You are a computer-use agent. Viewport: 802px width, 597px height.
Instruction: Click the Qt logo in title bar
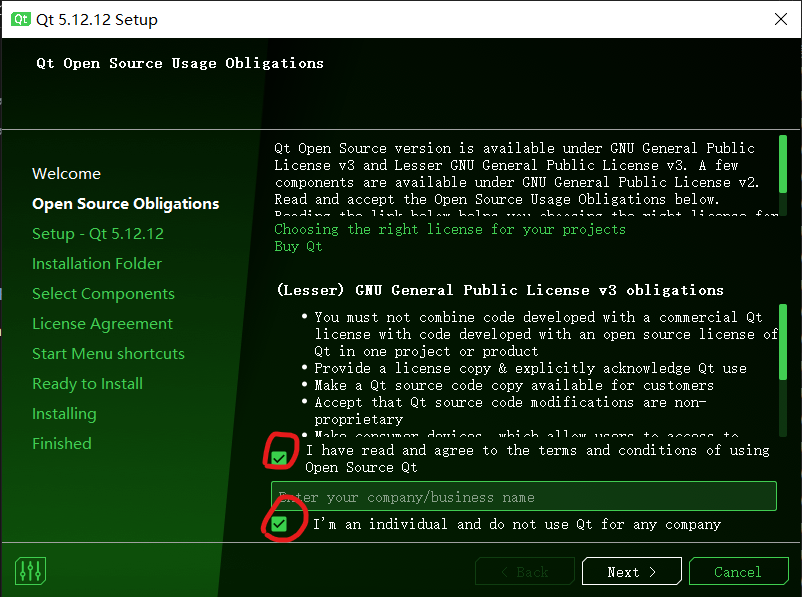tap(21, 19)
